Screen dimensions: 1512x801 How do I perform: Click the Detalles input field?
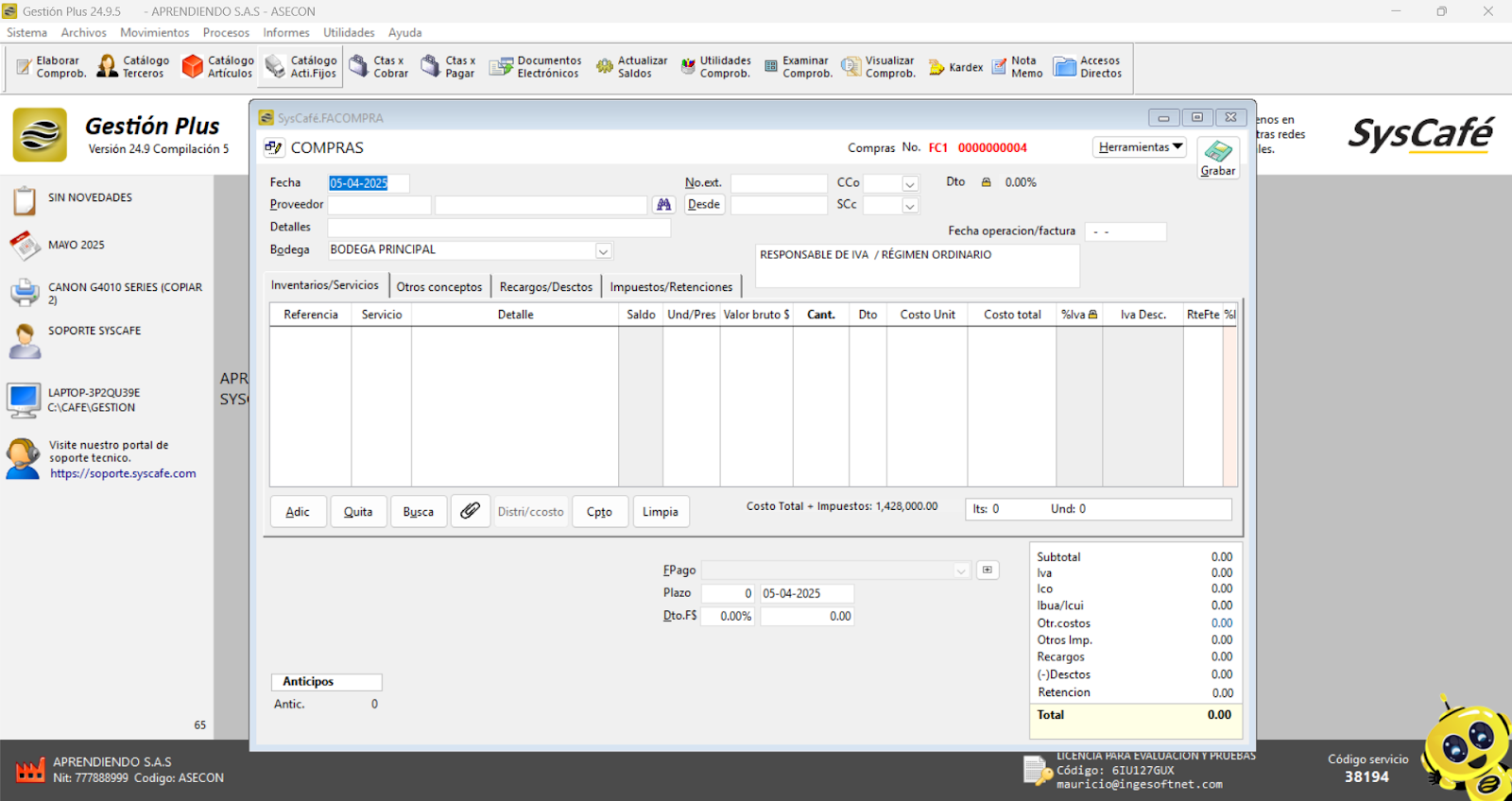click(x=499, y=228)
